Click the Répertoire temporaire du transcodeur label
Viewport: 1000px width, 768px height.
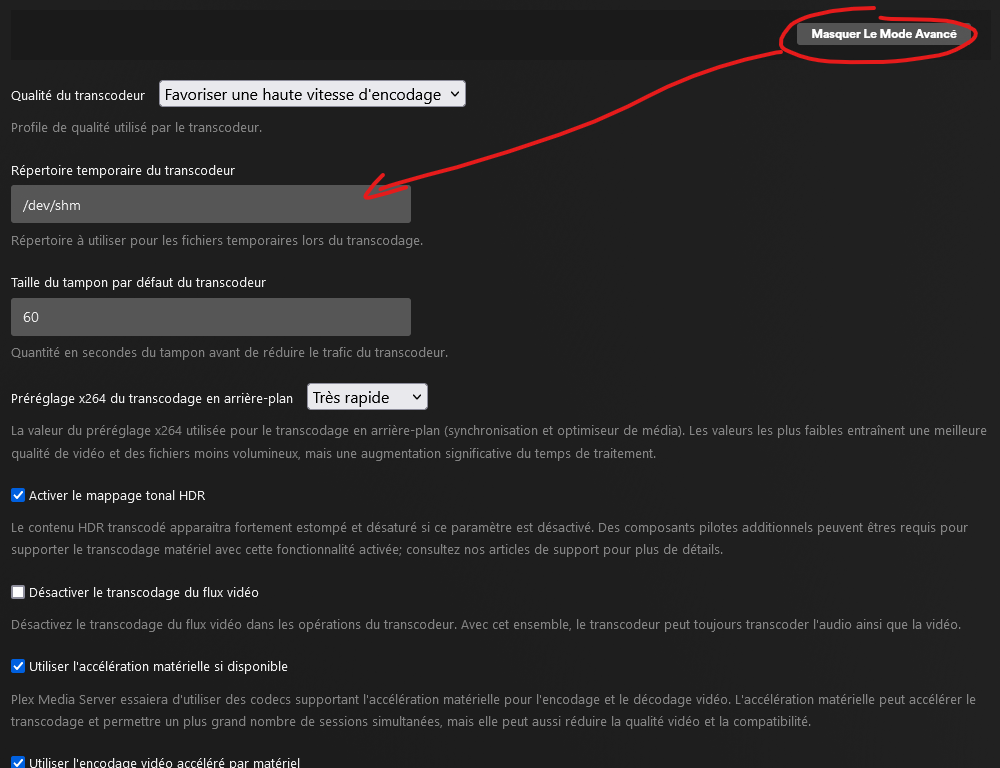click(123, 170)
